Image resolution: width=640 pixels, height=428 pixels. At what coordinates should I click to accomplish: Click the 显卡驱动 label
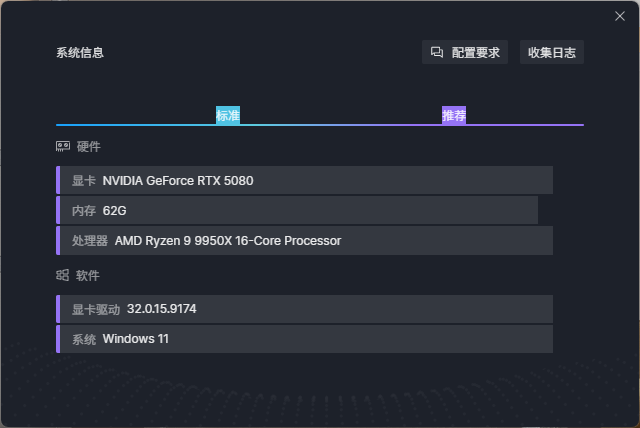(96, 309)
